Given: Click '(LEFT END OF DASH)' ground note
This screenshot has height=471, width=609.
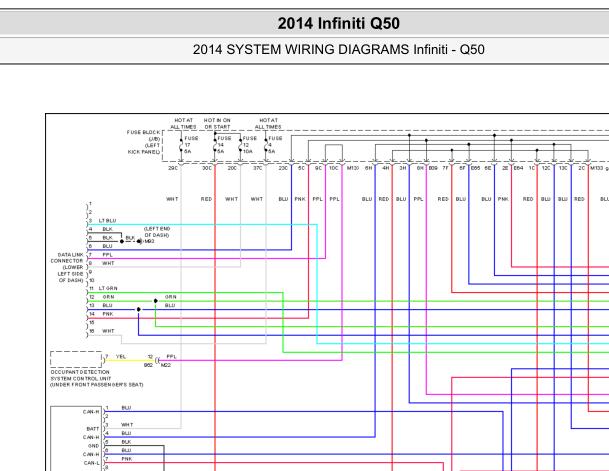Looking at the screenshot, I should pos(157,232).
